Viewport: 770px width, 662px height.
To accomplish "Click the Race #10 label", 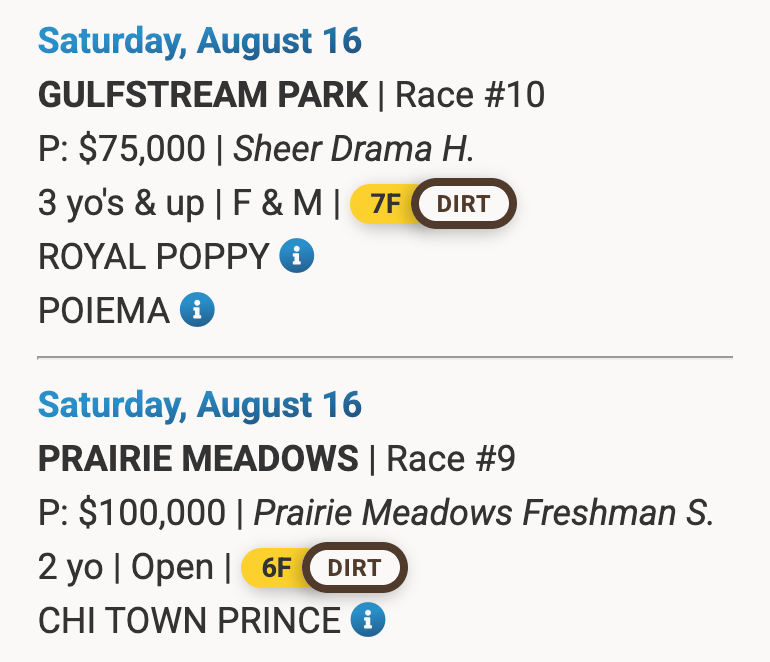I will 470,96.
